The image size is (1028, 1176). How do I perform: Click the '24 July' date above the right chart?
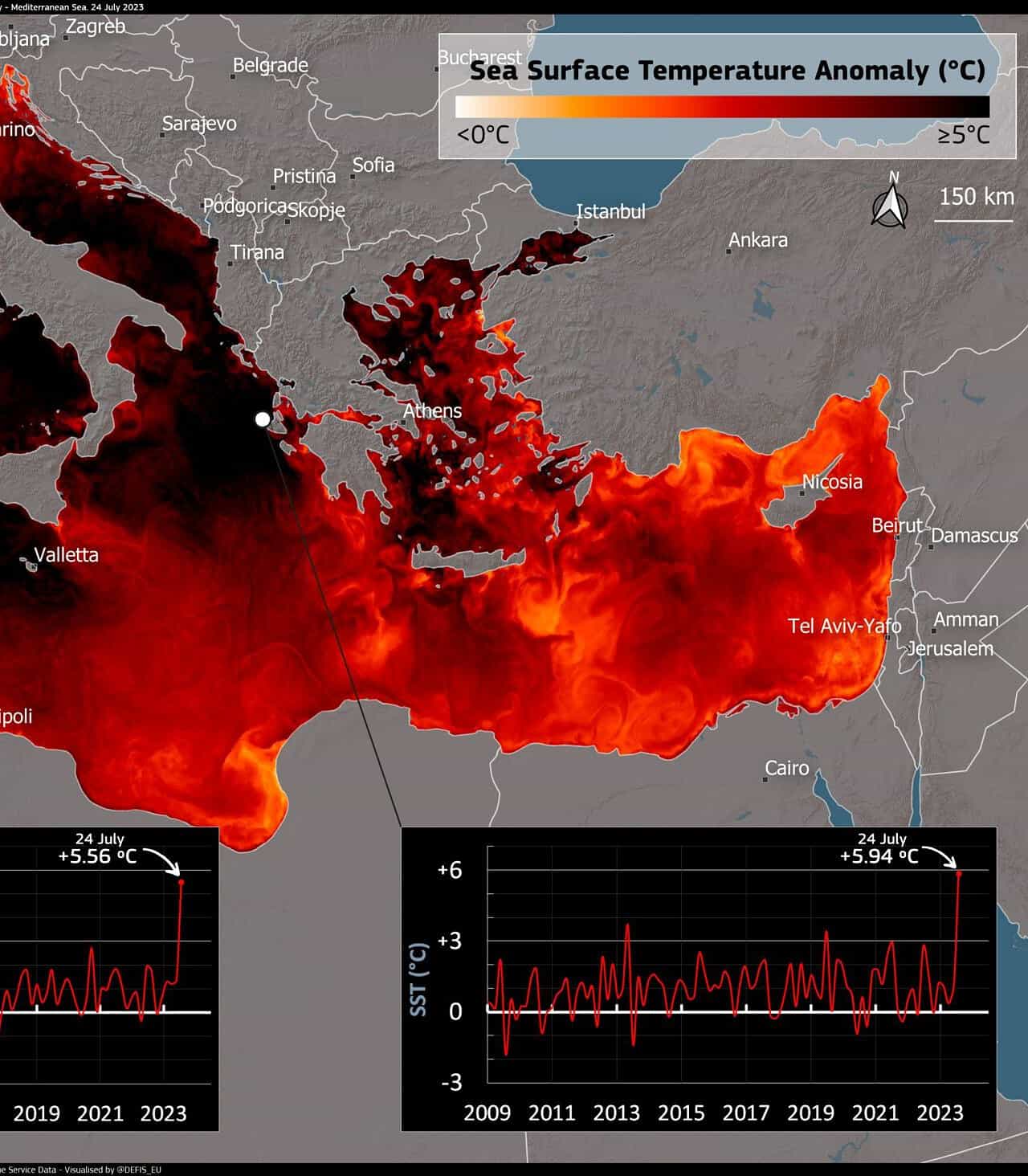882,839
